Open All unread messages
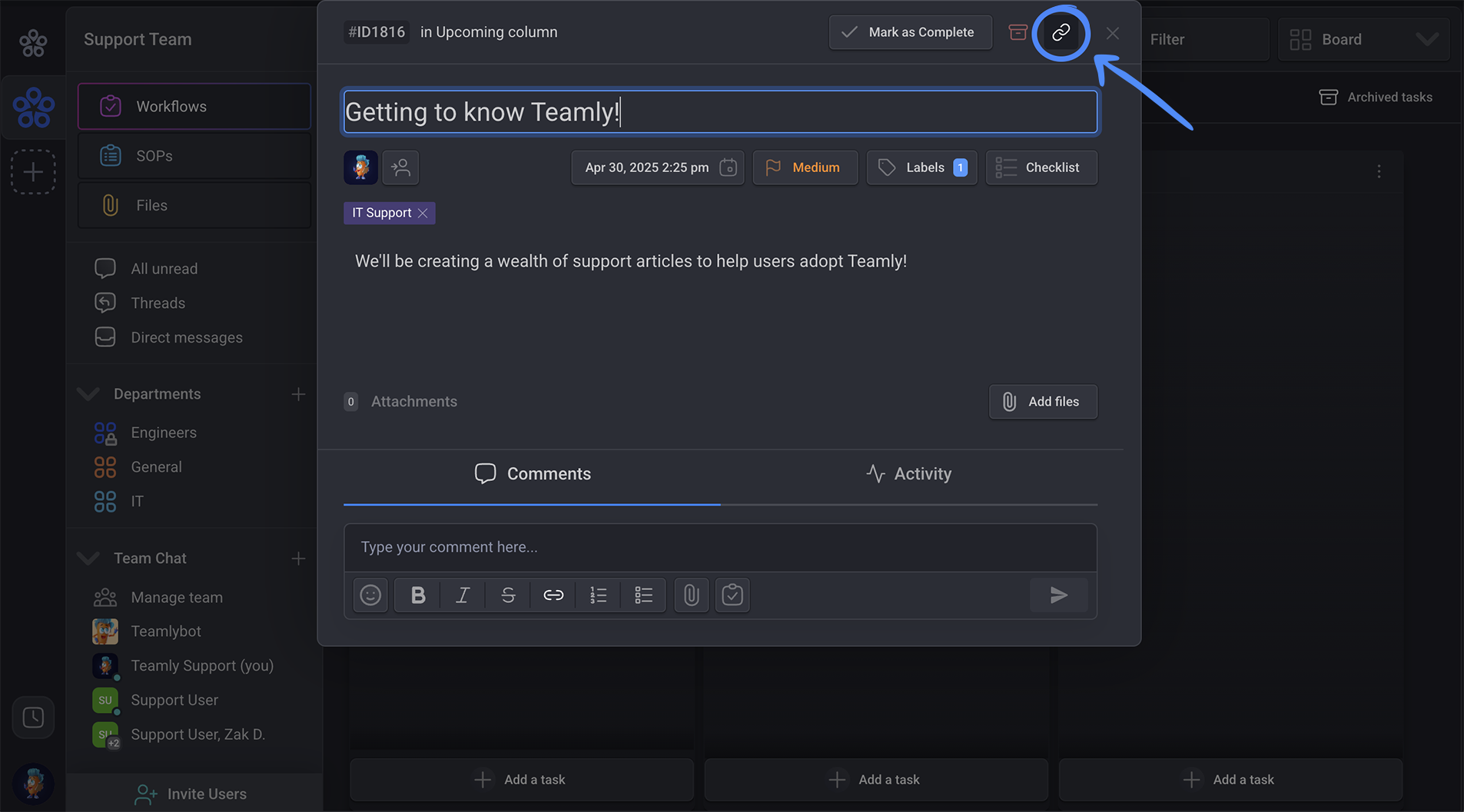Viewport: 1464px width, 812px height. (146, 269)
